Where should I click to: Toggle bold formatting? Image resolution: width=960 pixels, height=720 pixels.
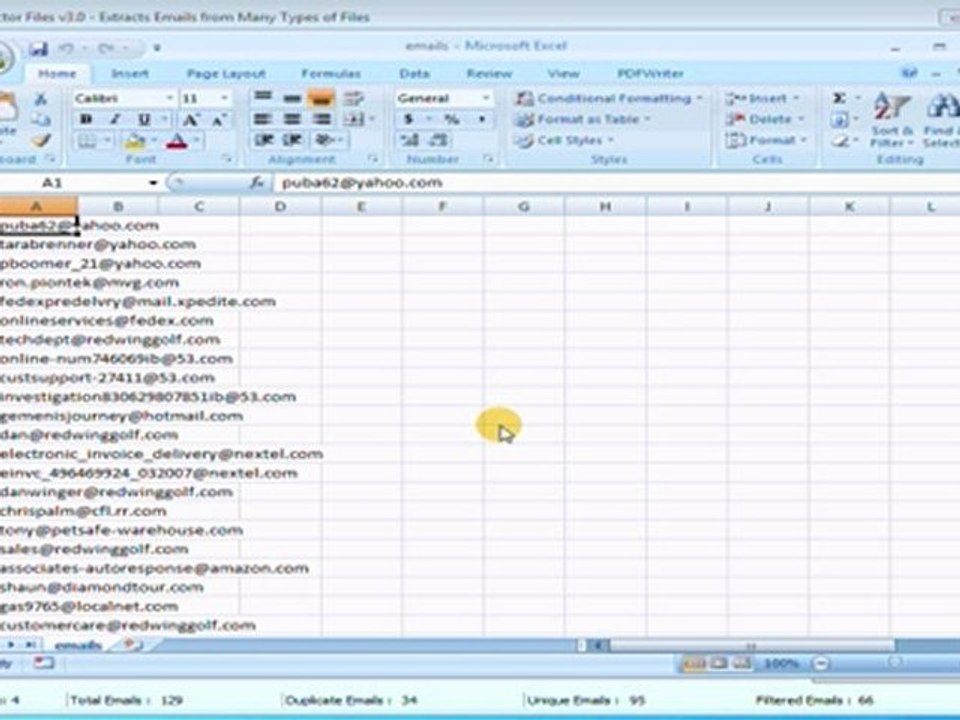pos(86,119)
